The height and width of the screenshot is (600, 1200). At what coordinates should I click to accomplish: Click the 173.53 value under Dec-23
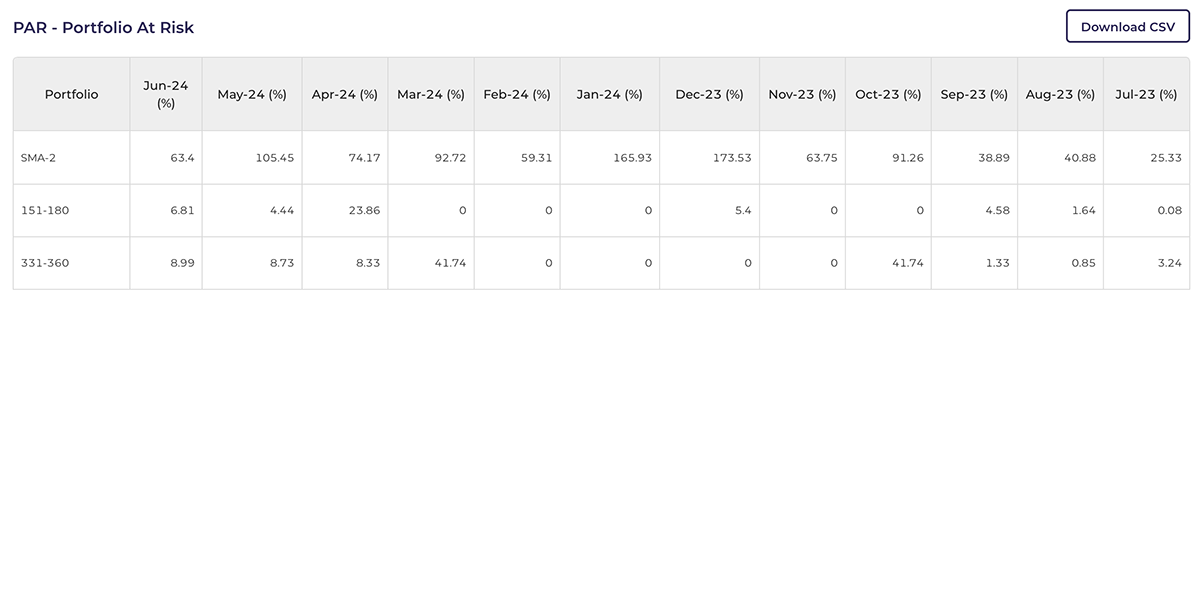coord(732,157)
